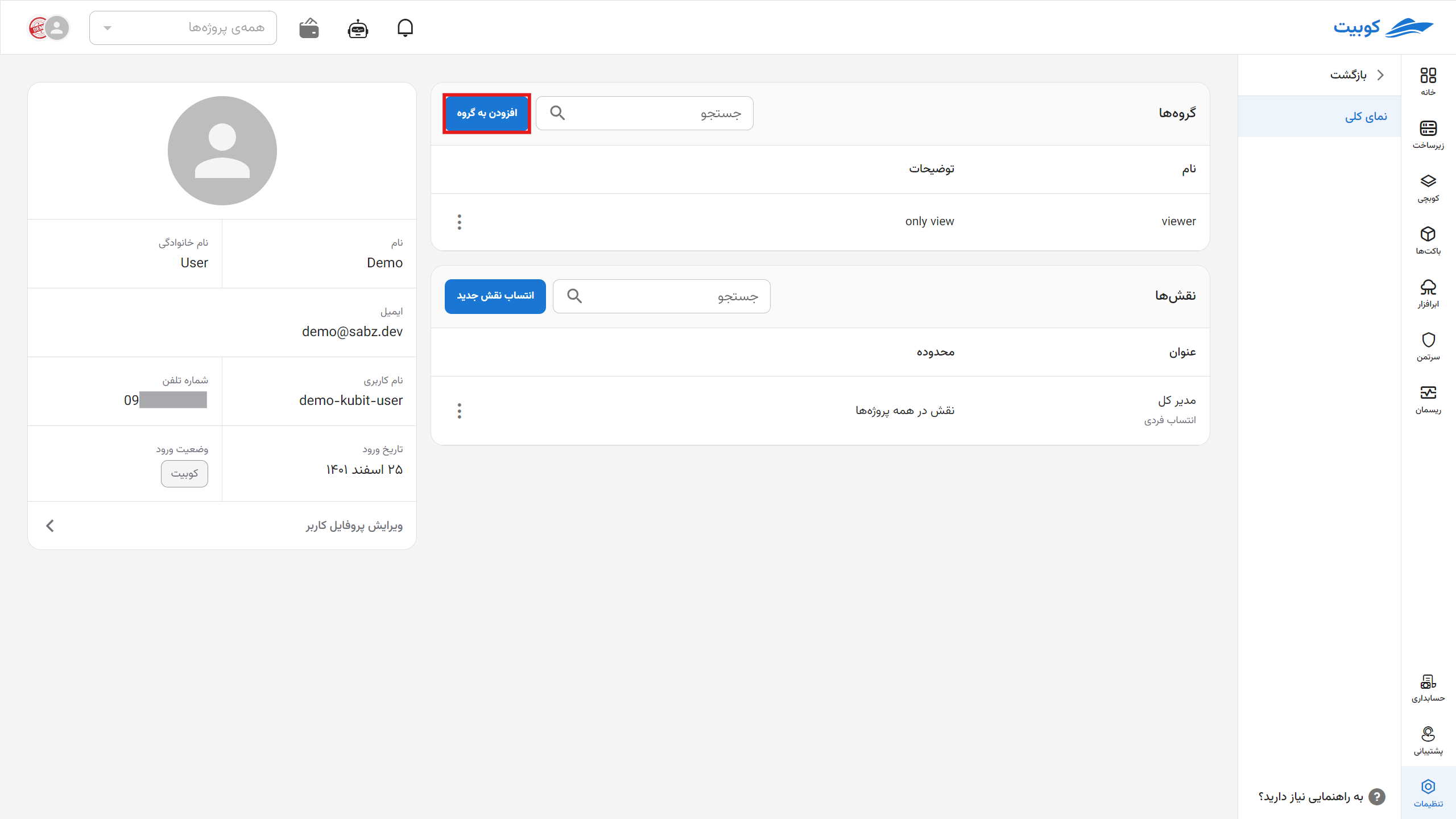This screenshot has height=819, width=1456.
Task: Open سرتمن sidebar section
Action: (1428, 346)
